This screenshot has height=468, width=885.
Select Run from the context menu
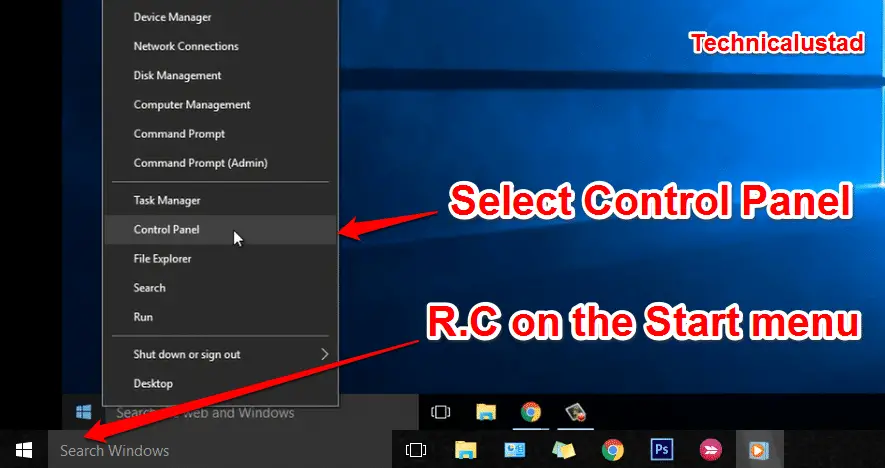[143, 317]
